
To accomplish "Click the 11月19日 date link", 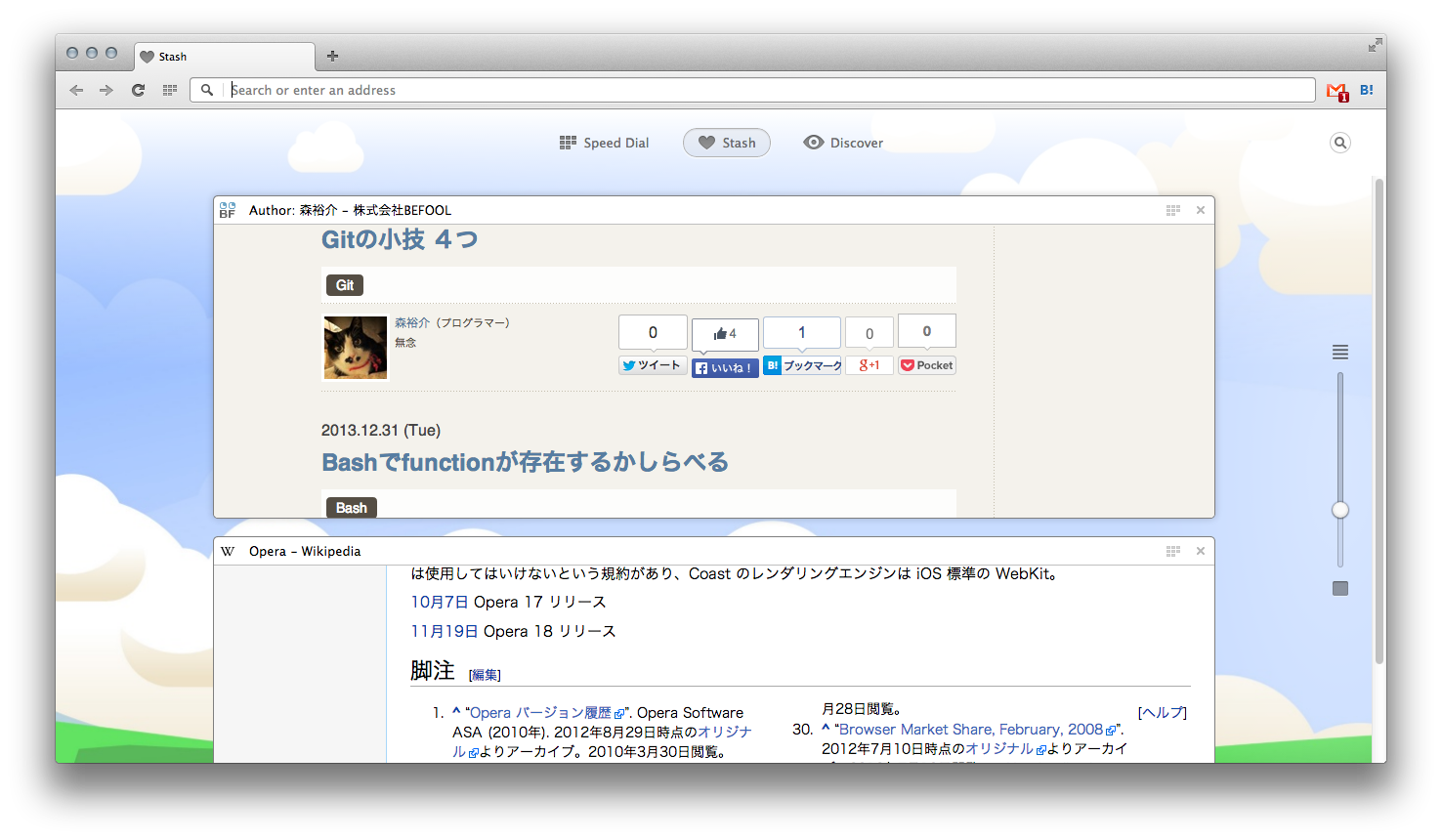I will (x=445, y=631).
